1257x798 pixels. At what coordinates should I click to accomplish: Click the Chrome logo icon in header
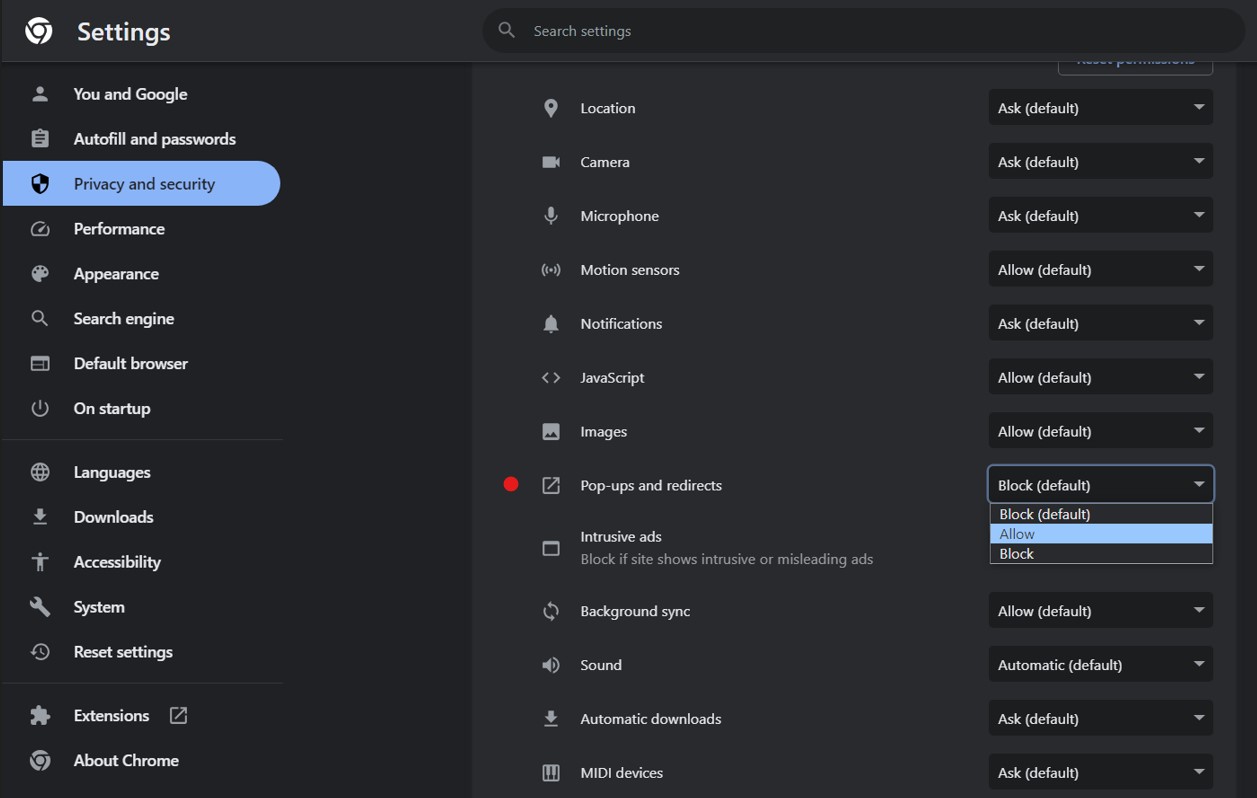[x=39, y=31]
